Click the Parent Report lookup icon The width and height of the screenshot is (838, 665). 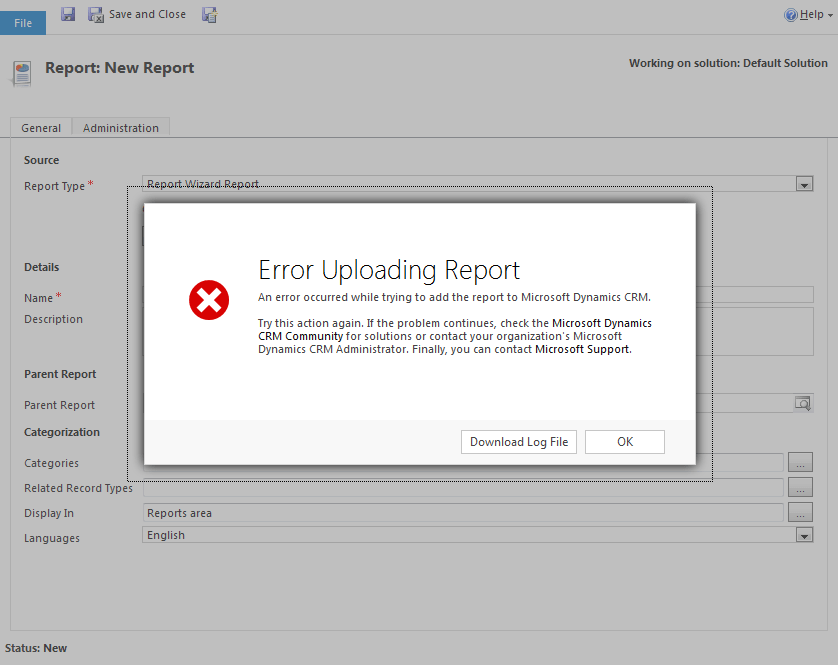tap(803, 404)
